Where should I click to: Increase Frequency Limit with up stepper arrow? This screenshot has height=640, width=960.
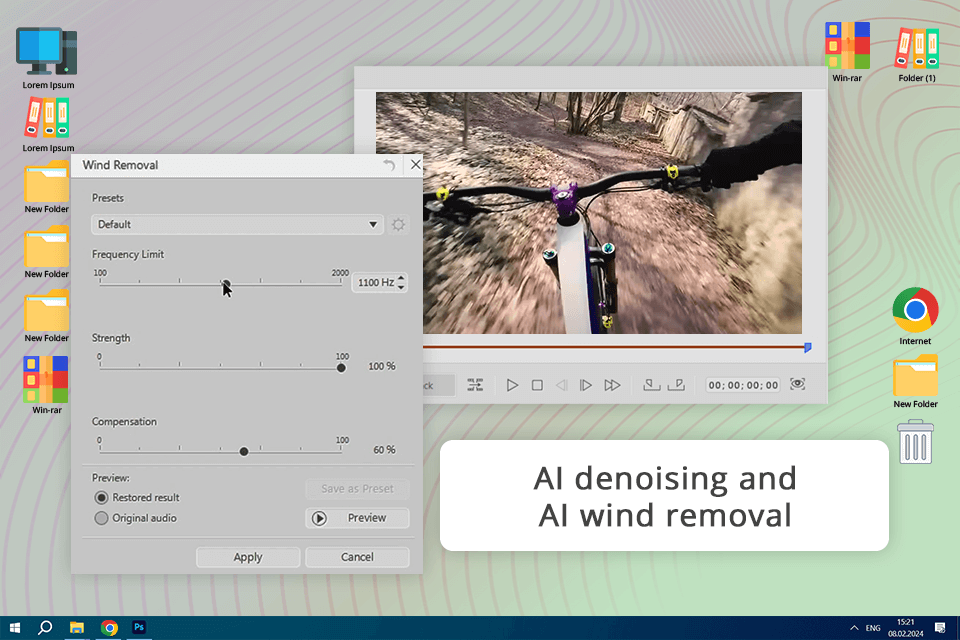pos(402,279)
